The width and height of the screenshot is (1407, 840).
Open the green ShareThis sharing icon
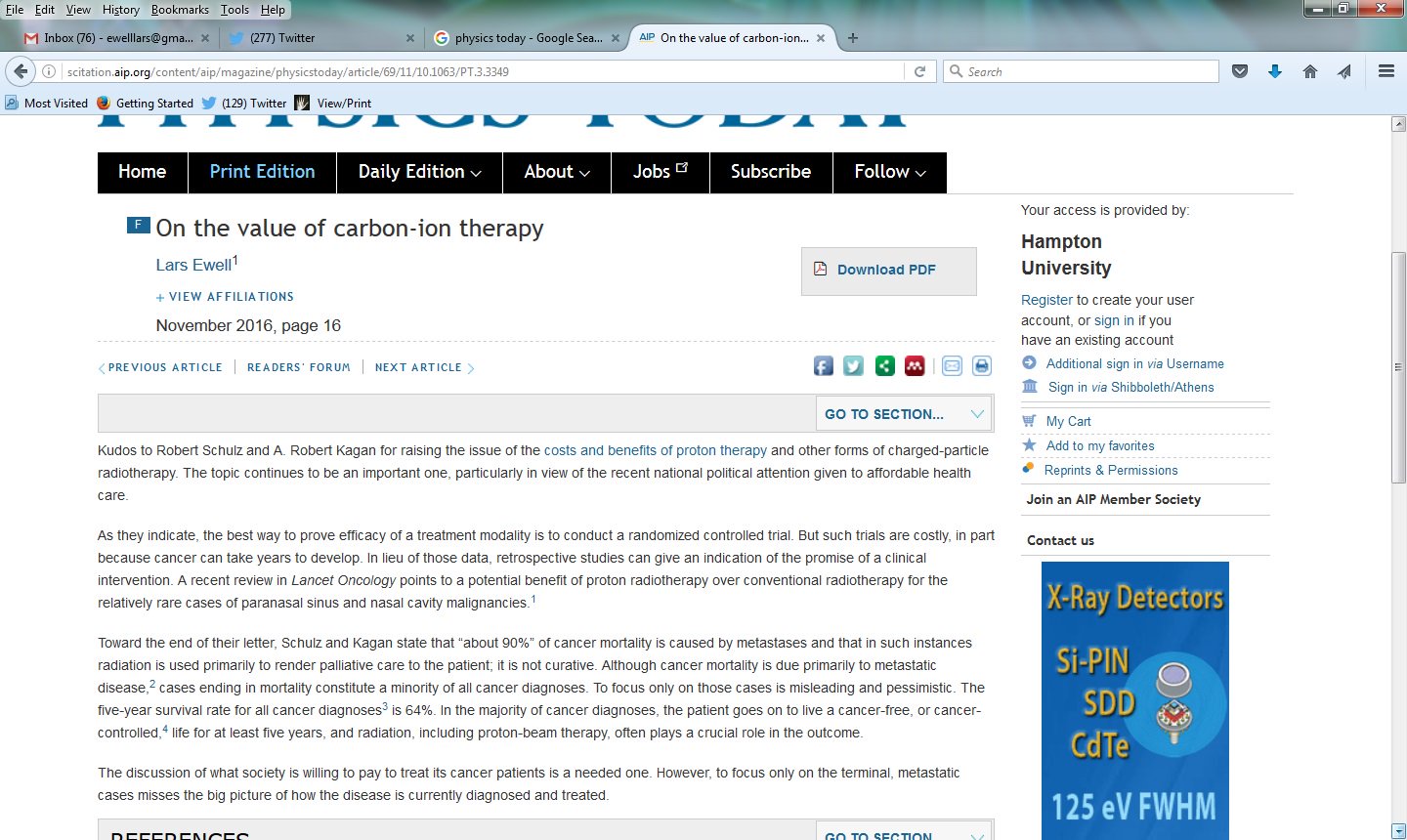point(883,365)
